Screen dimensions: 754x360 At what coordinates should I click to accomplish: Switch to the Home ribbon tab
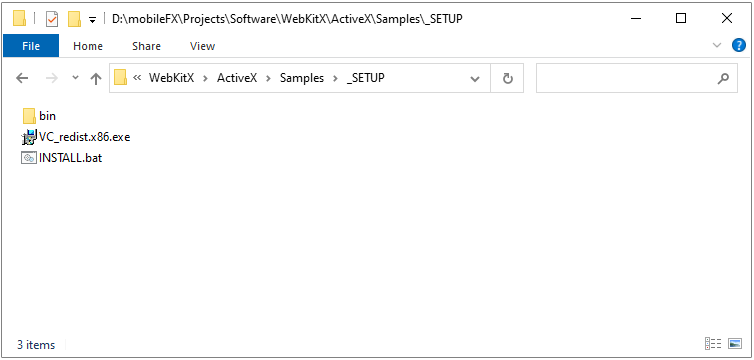88,46
